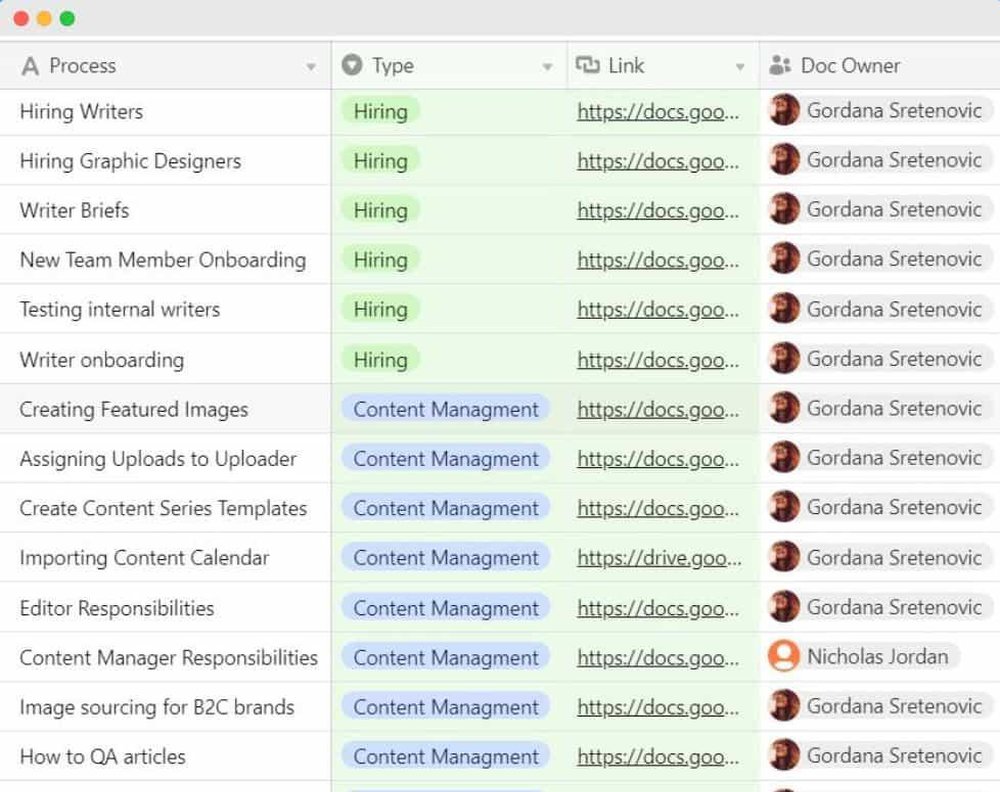Click the tag icon in the Type column header

point(351,65)
